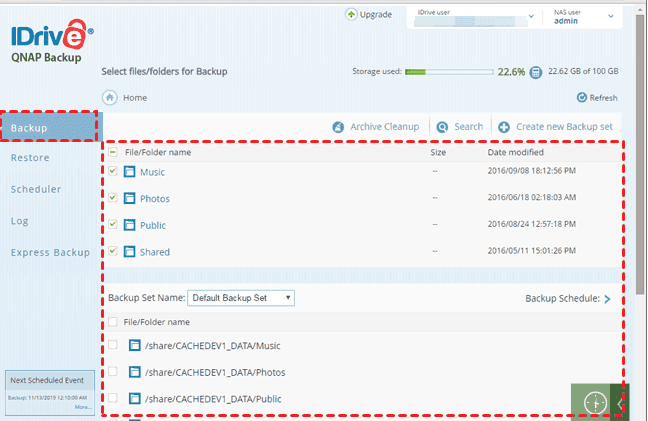Expand the IDrive user dropdown
The width and height of the screenshot is (648, 421).
(531, 17)
